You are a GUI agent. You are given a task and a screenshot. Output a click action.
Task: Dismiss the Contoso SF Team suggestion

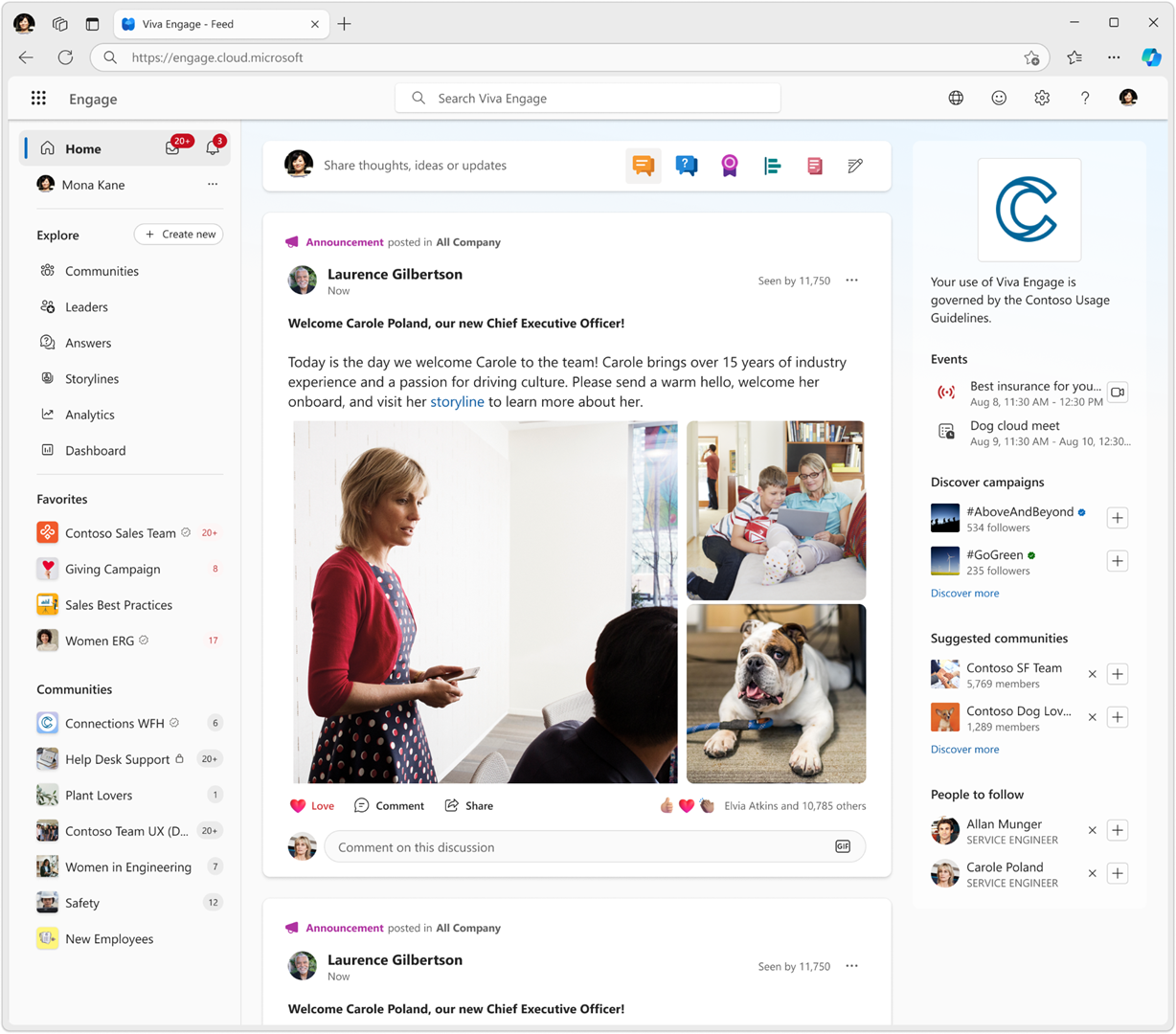[x=1092, y=674]
